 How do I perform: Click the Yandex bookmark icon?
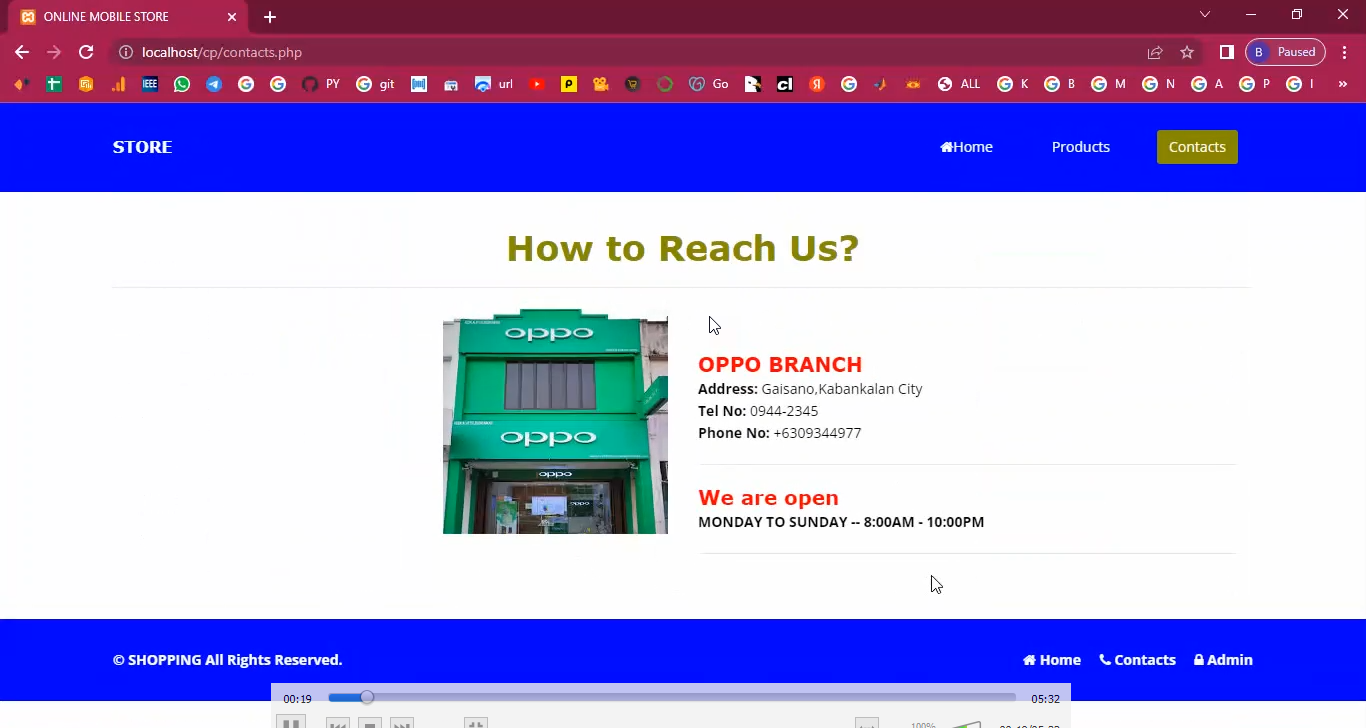pyautogui.click(x=817, y=84)
